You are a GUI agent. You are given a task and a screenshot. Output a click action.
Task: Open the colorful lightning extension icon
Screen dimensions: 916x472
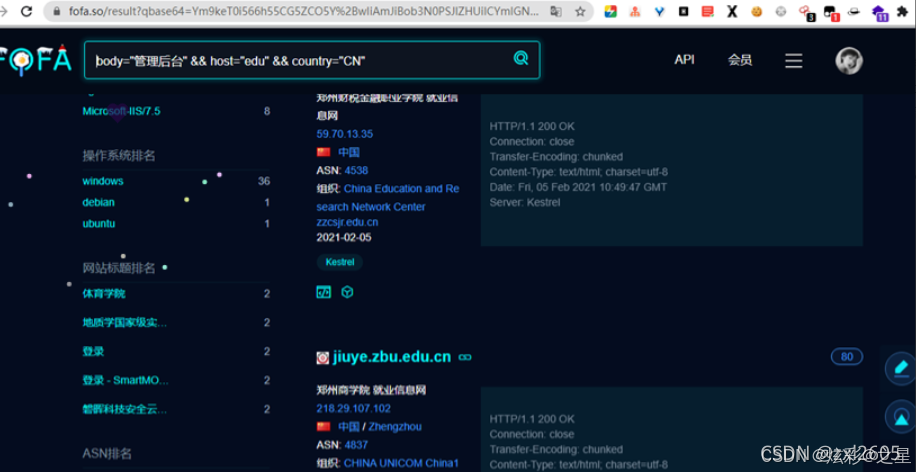[x=610, y=11]
